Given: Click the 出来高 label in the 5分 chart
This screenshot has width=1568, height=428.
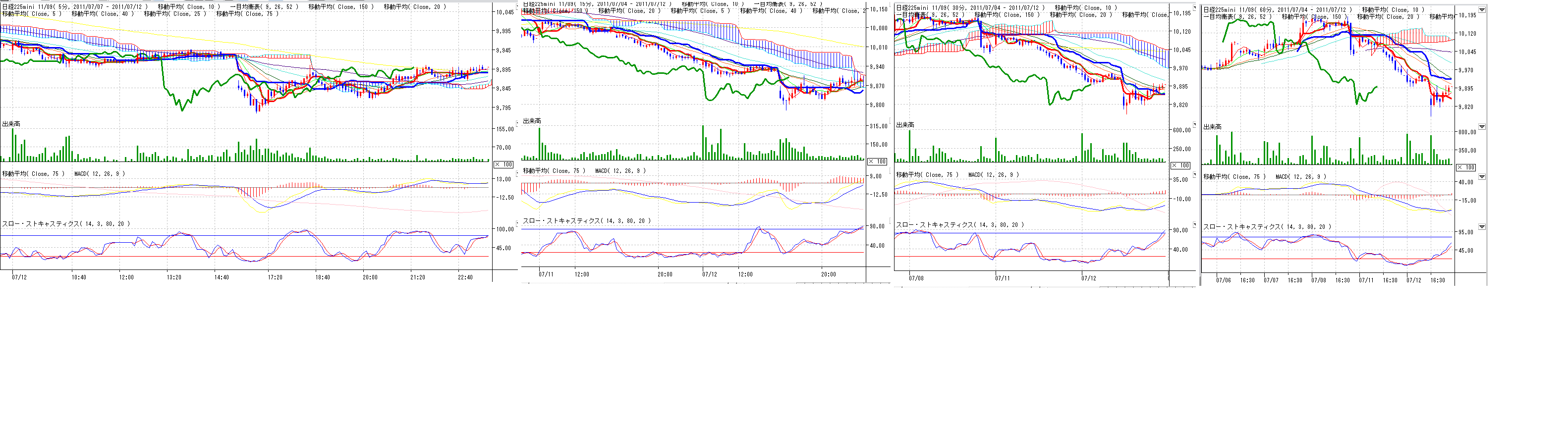Looking at the screenshot, I should 11,123.
